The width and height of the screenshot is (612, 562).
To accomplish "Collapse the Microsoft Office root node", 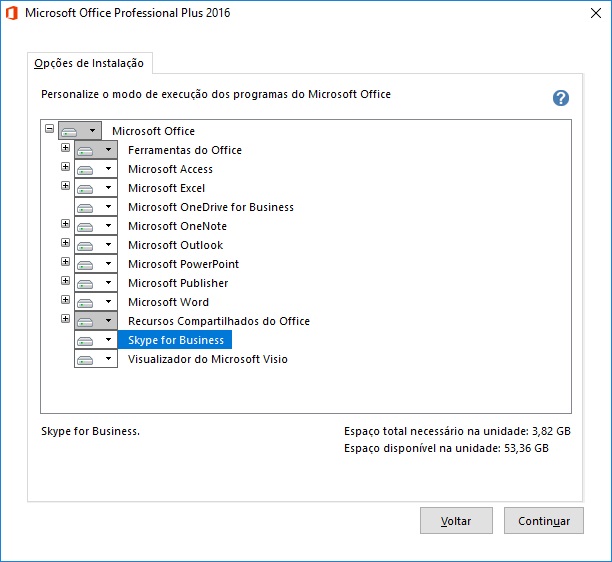I will (49, 128).
